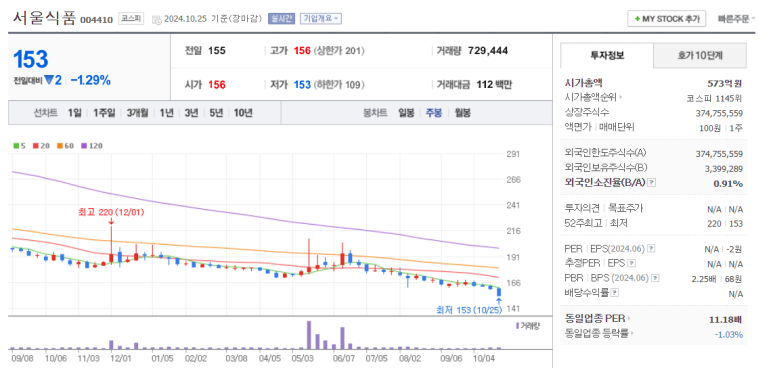Viewport: 773px width, 368px height.
Task: Click the 최고 220 (12/01) chart marker
Action: [x=111, y=212]
